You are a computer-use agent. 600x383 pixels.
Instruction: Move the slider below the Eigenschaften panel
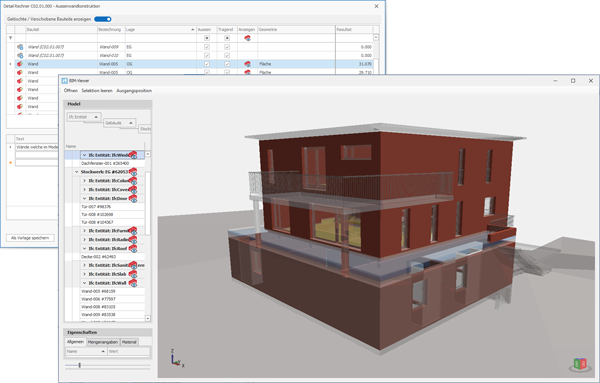pos(80,365)
